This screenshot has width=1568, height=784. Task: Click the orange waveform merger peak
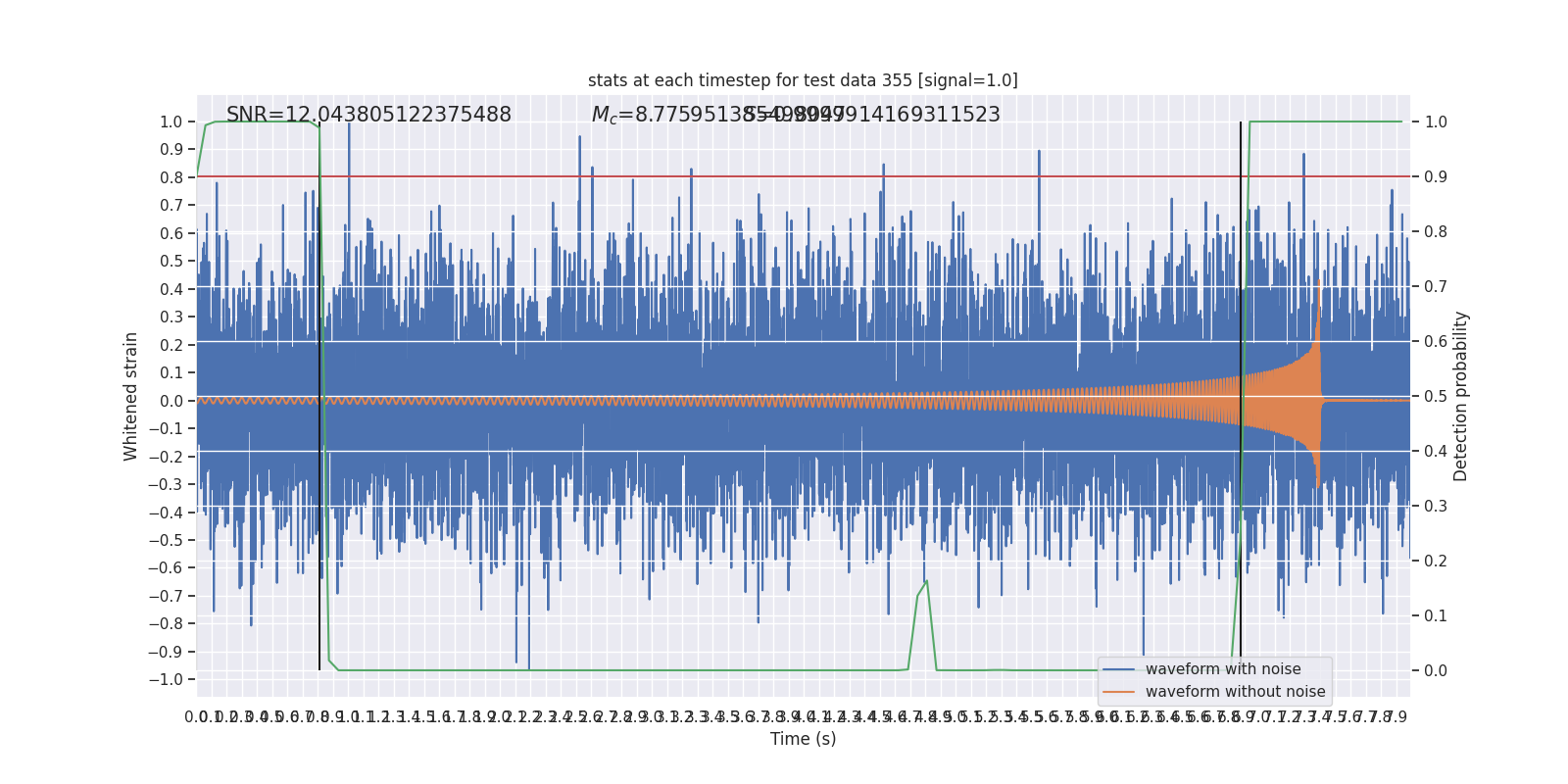[x=1318, y=284]
